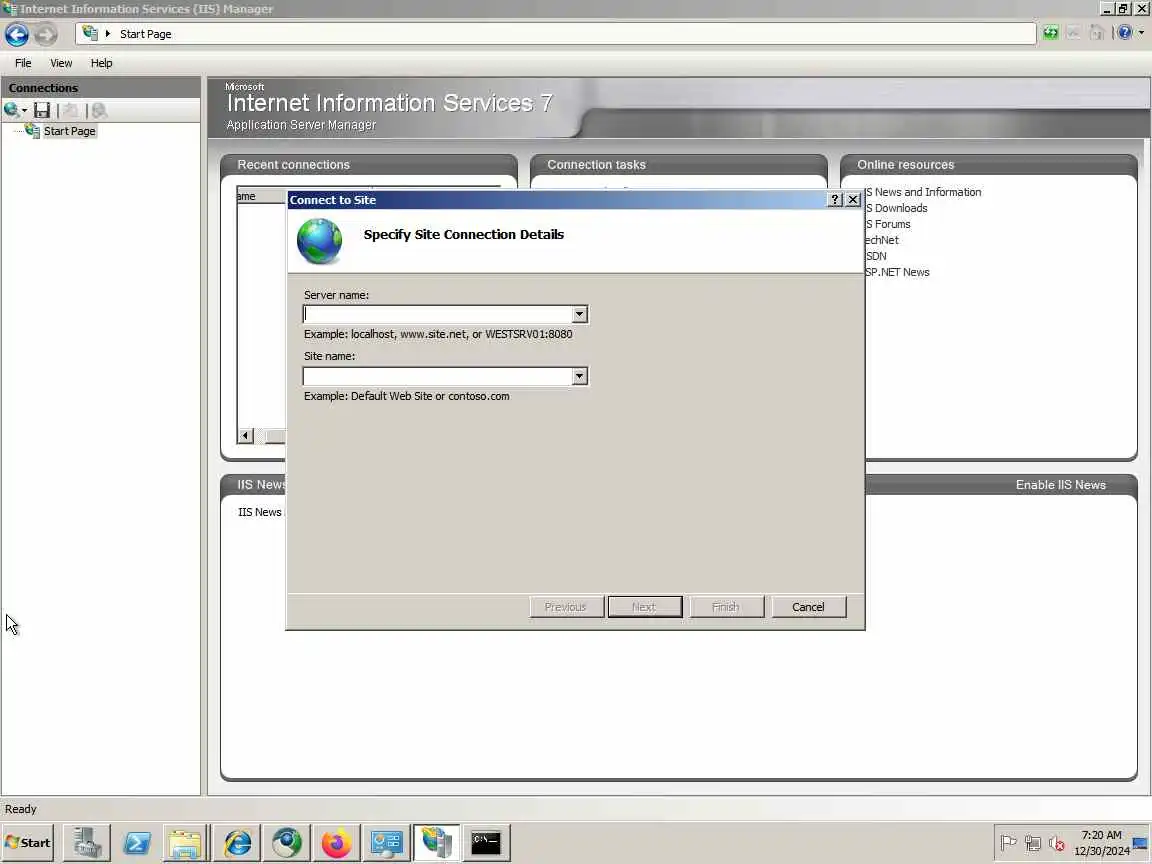Launch PowerShell from the taskbar
The image size is (1152, 864).
[137, 843]
